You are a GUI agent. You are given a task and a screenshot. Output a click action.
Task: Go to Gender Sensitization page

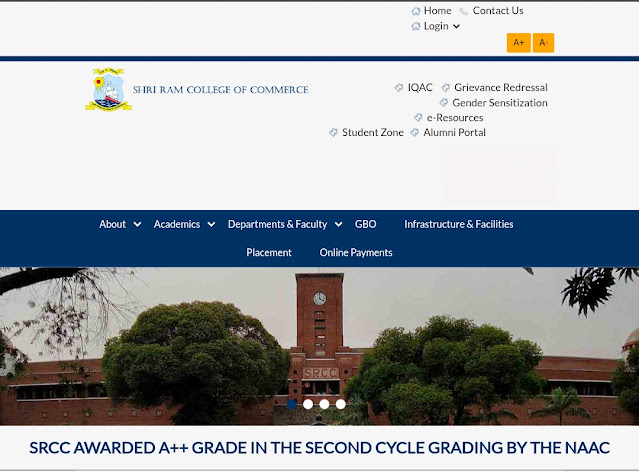(x=500, y=103)
